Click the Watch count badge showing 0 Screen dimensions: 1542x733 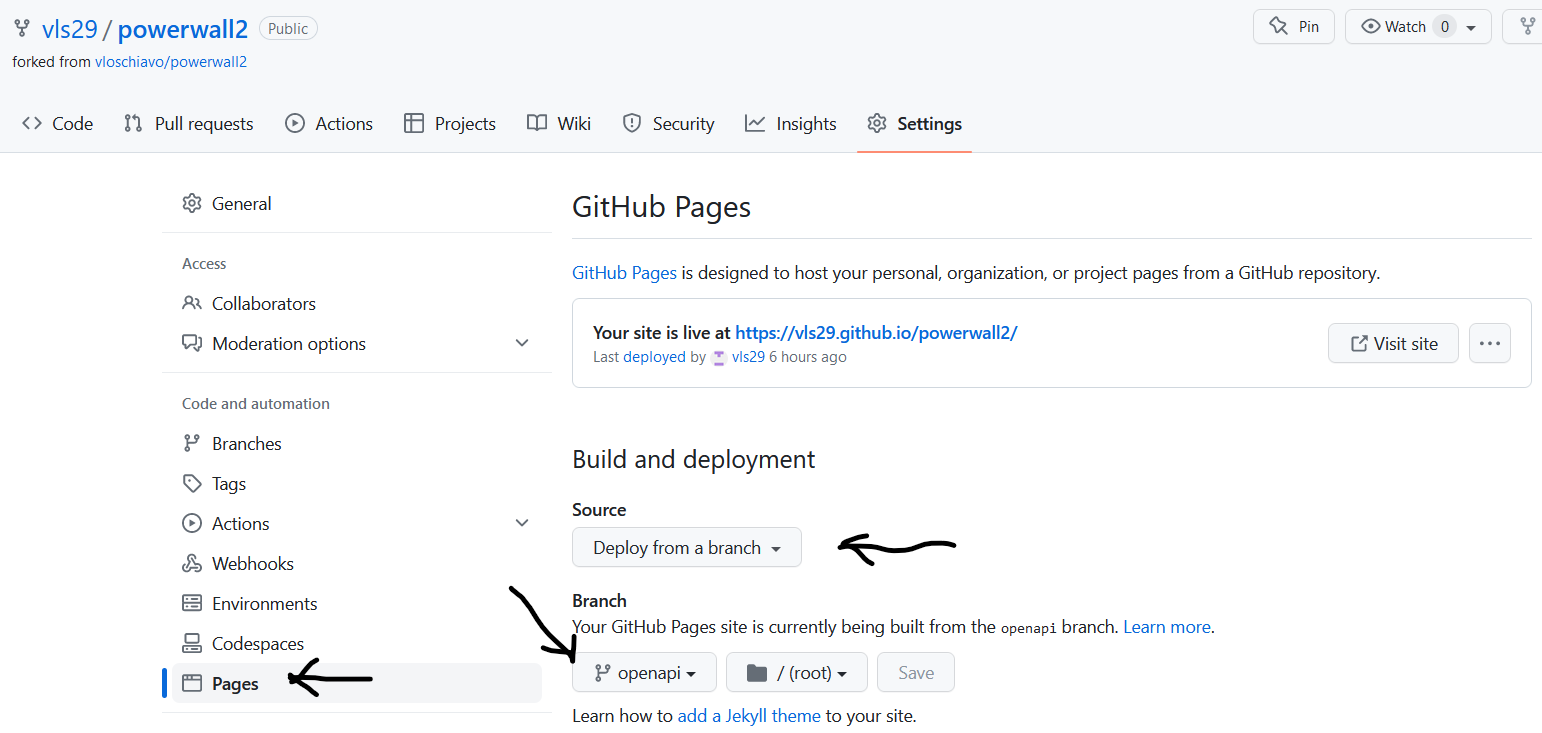(1444, 27)
